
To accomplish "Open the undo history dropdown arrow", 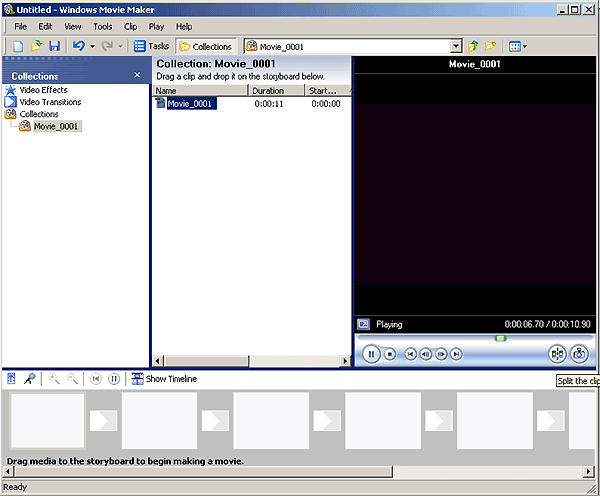I will click(x=92, y=47).
